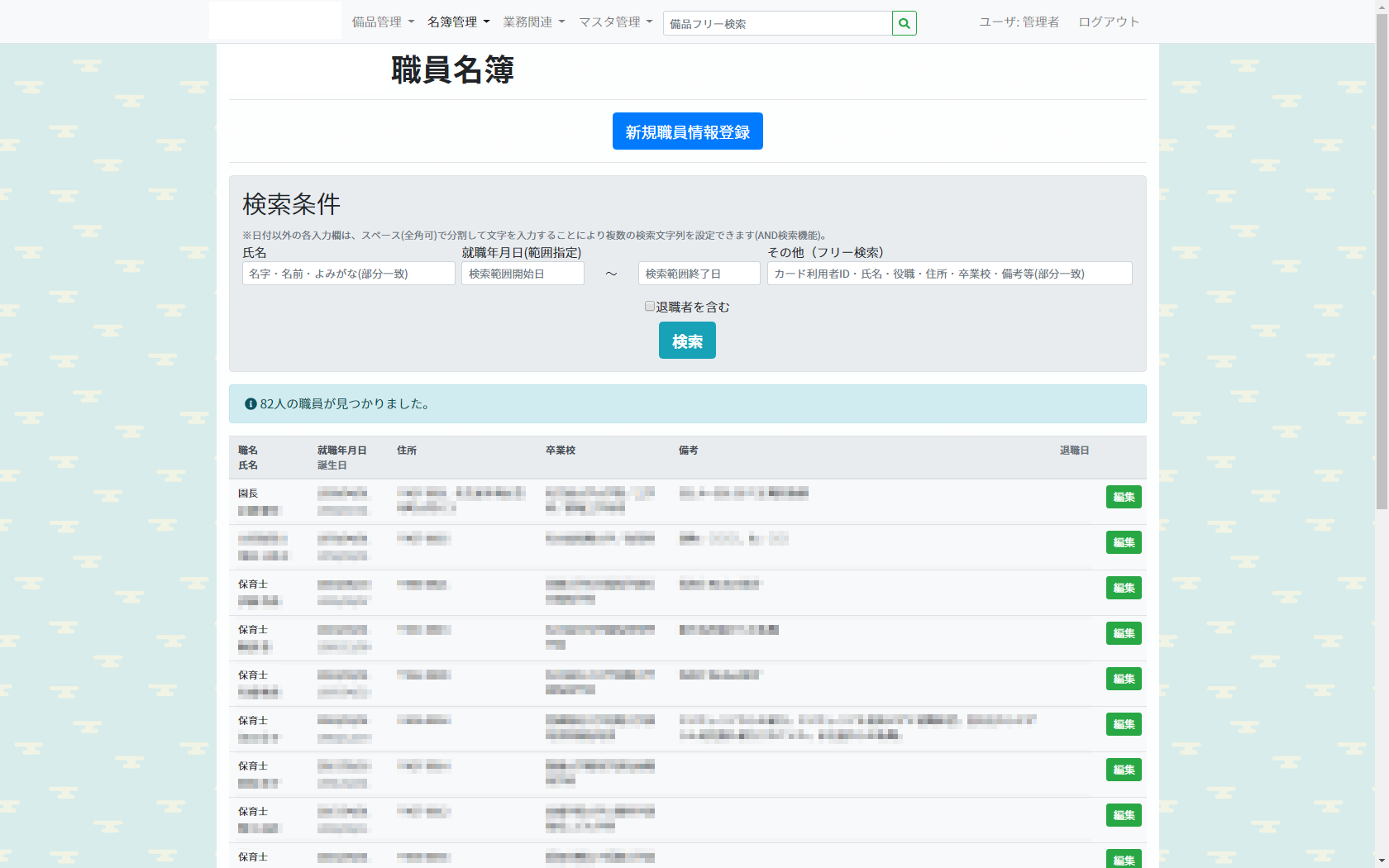Image resolution: width=1389 pixels, height=868 pixels.
Task: Click the scrollbar down arrow
Action: (x=1382, y=861)
